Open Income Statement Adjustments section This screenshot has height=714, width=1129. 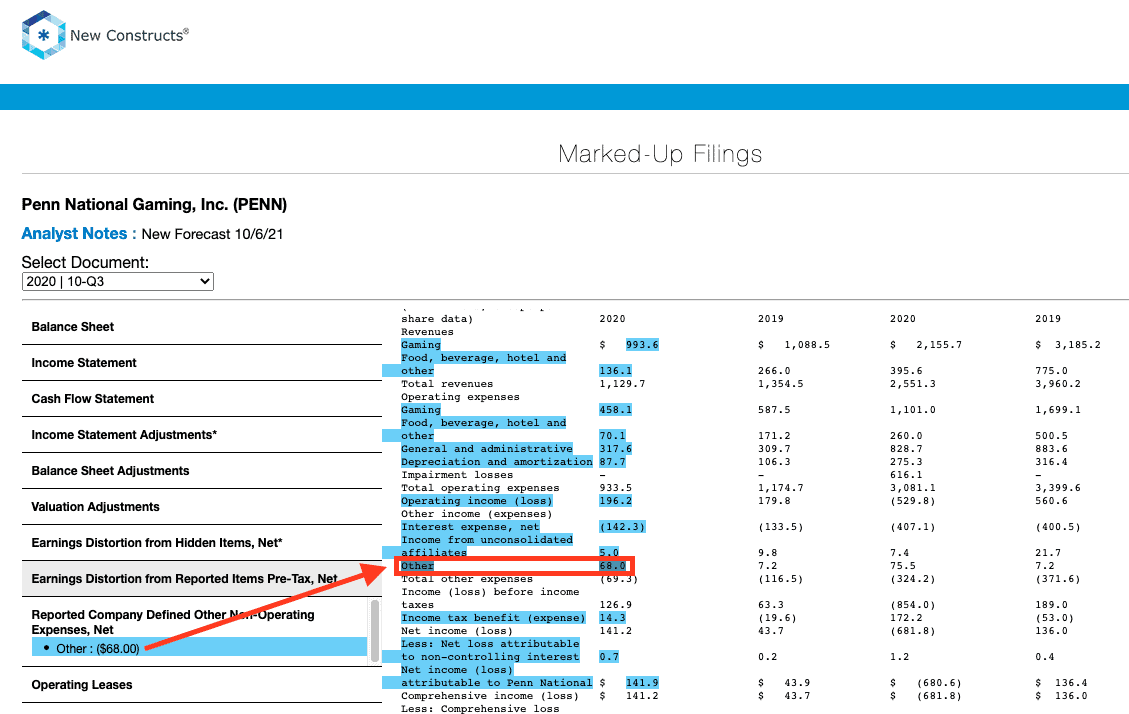pyautogui.click(x=124, y=435)
